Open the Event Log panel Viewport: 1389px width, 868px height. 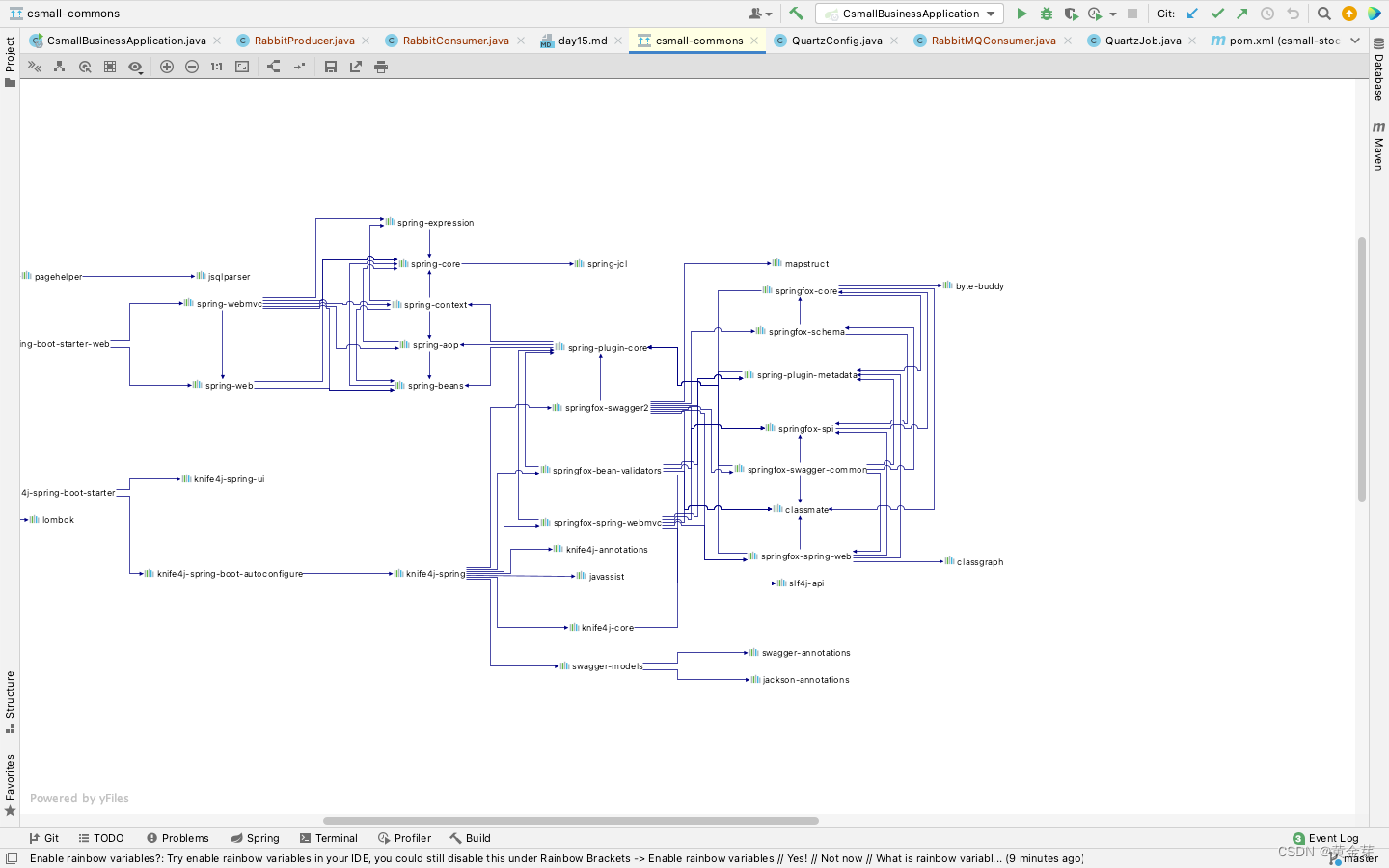[1325, 838]
